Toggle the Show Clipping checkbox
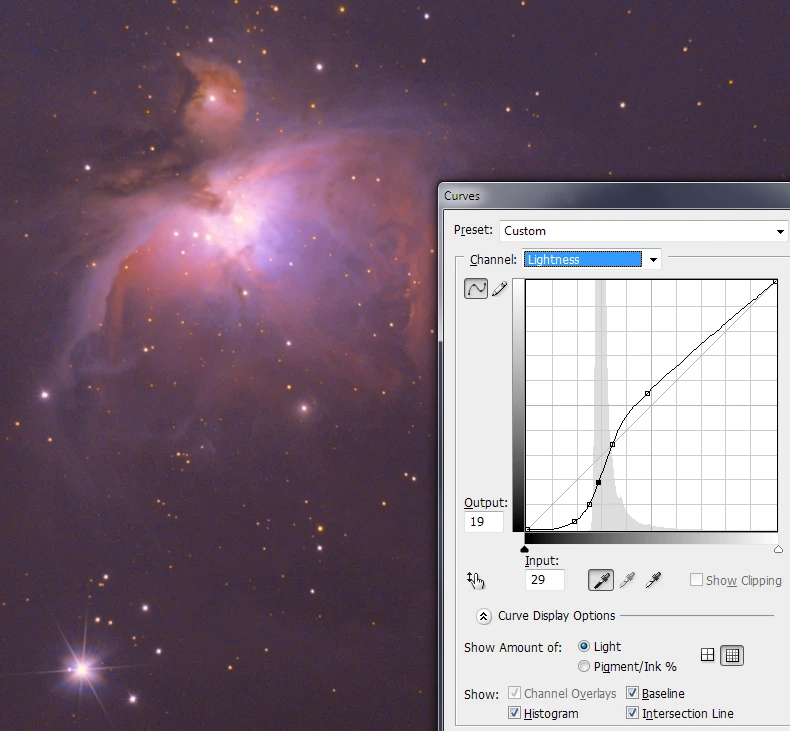The height and width of the screenshot is (731, 790). (x=697, y=580)
